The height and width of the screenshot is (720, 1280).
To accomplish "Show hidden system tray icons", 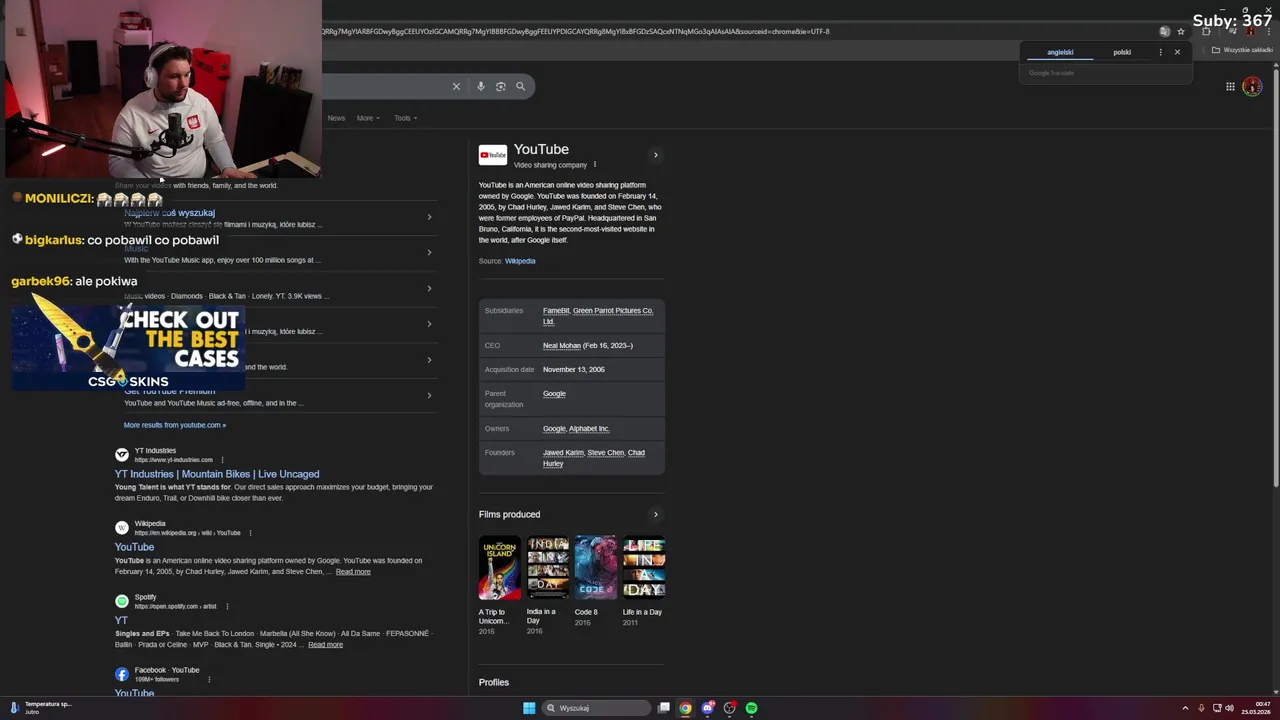I will 1185,708.
